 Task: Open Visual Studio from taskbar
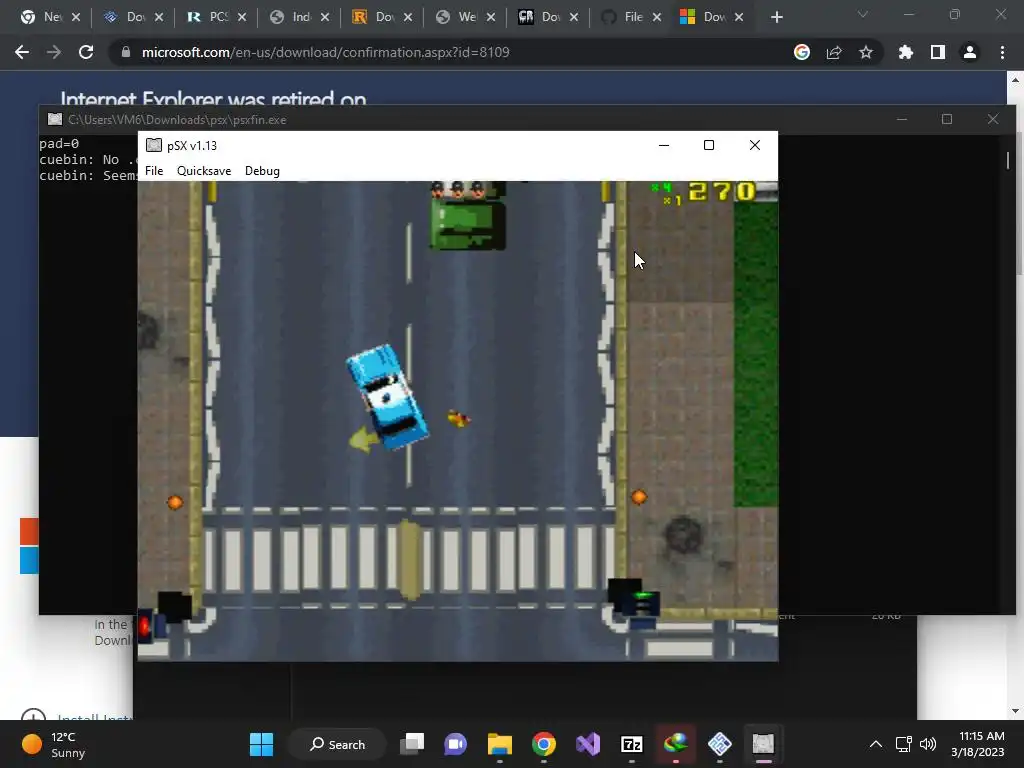[588, 744]
